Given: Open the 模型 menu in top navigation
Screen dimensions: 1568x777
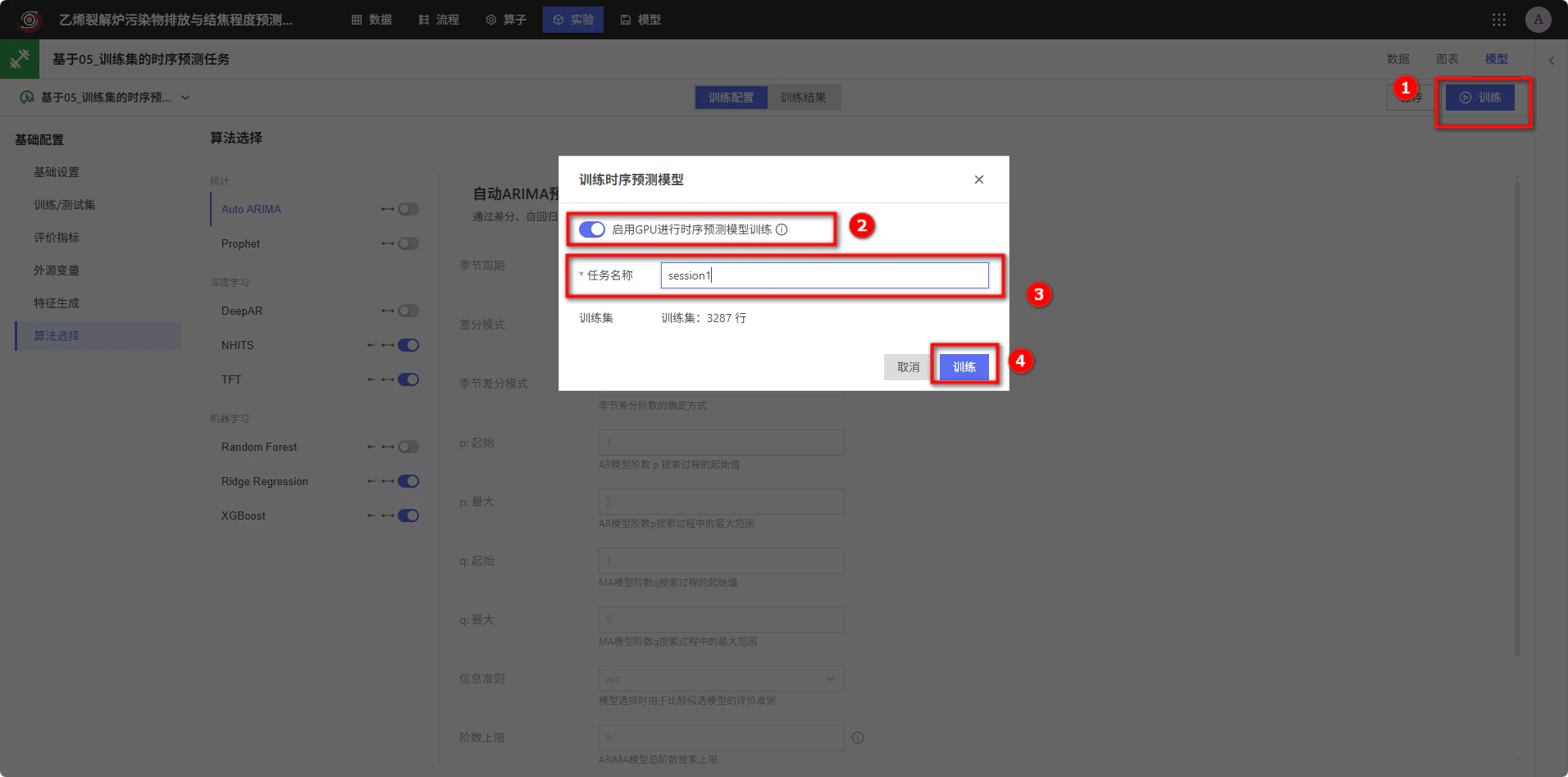Looking at the screenshot, I should pos(640,20).
